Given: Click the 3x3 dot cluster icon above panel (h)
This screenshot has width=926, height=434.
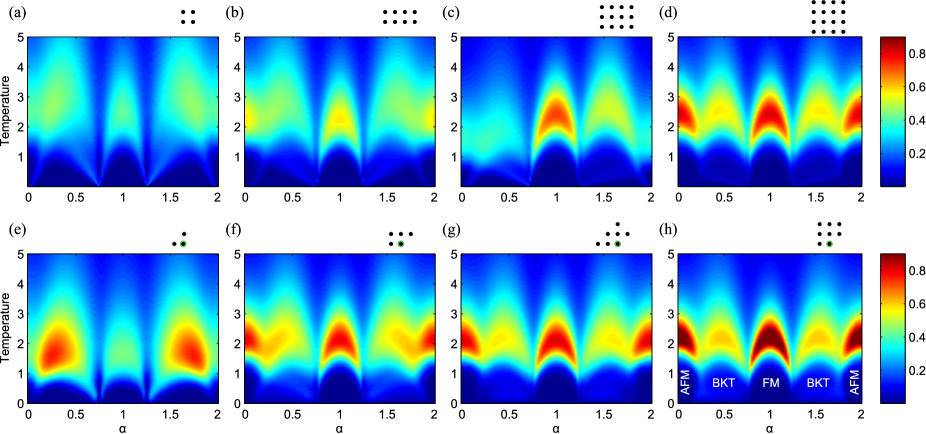Looking at the screenshot, I should pyautogui.click(x=829, y=234).
